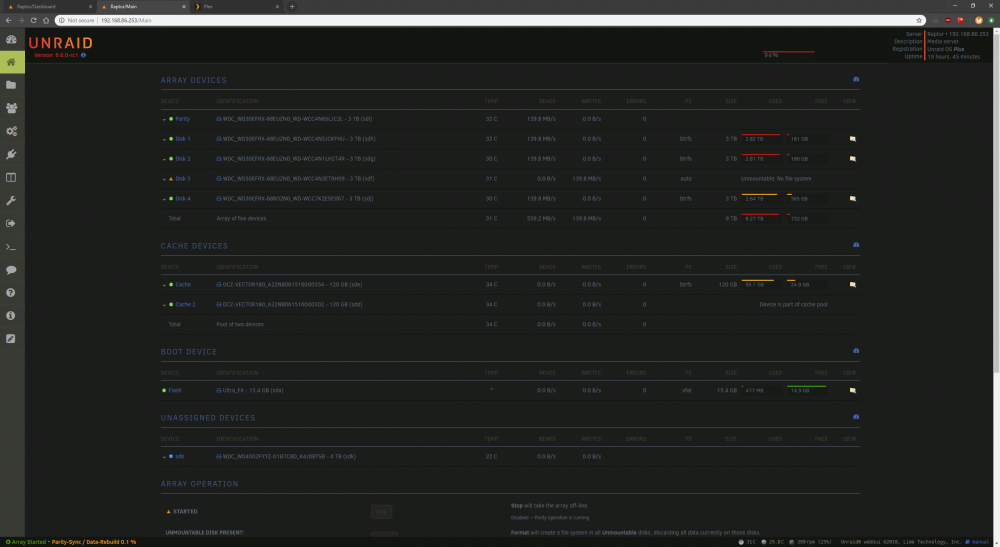
Task: Click the Flash free space bar
Action: (x=807, y=390)
